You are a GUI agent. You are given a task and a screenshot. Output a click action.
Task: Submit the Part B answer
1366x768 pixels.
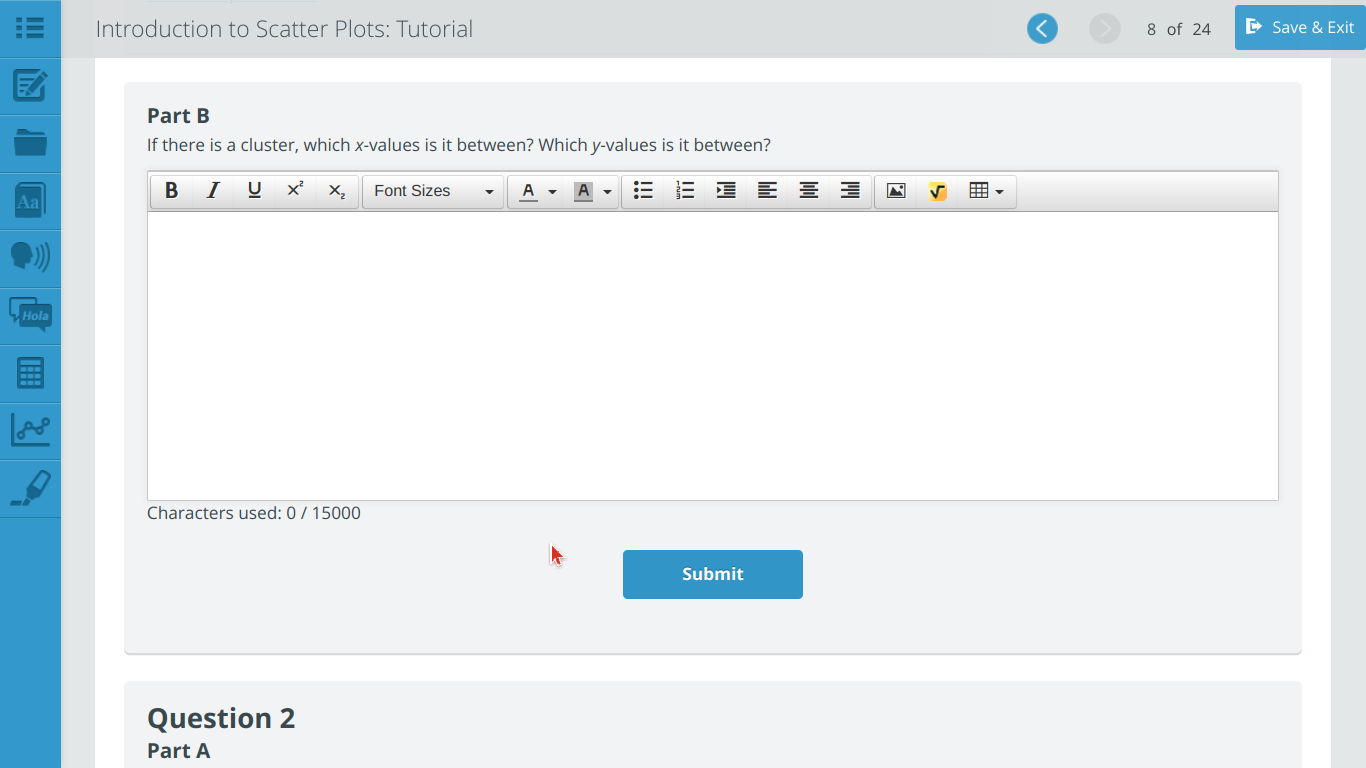coord(713,574)
